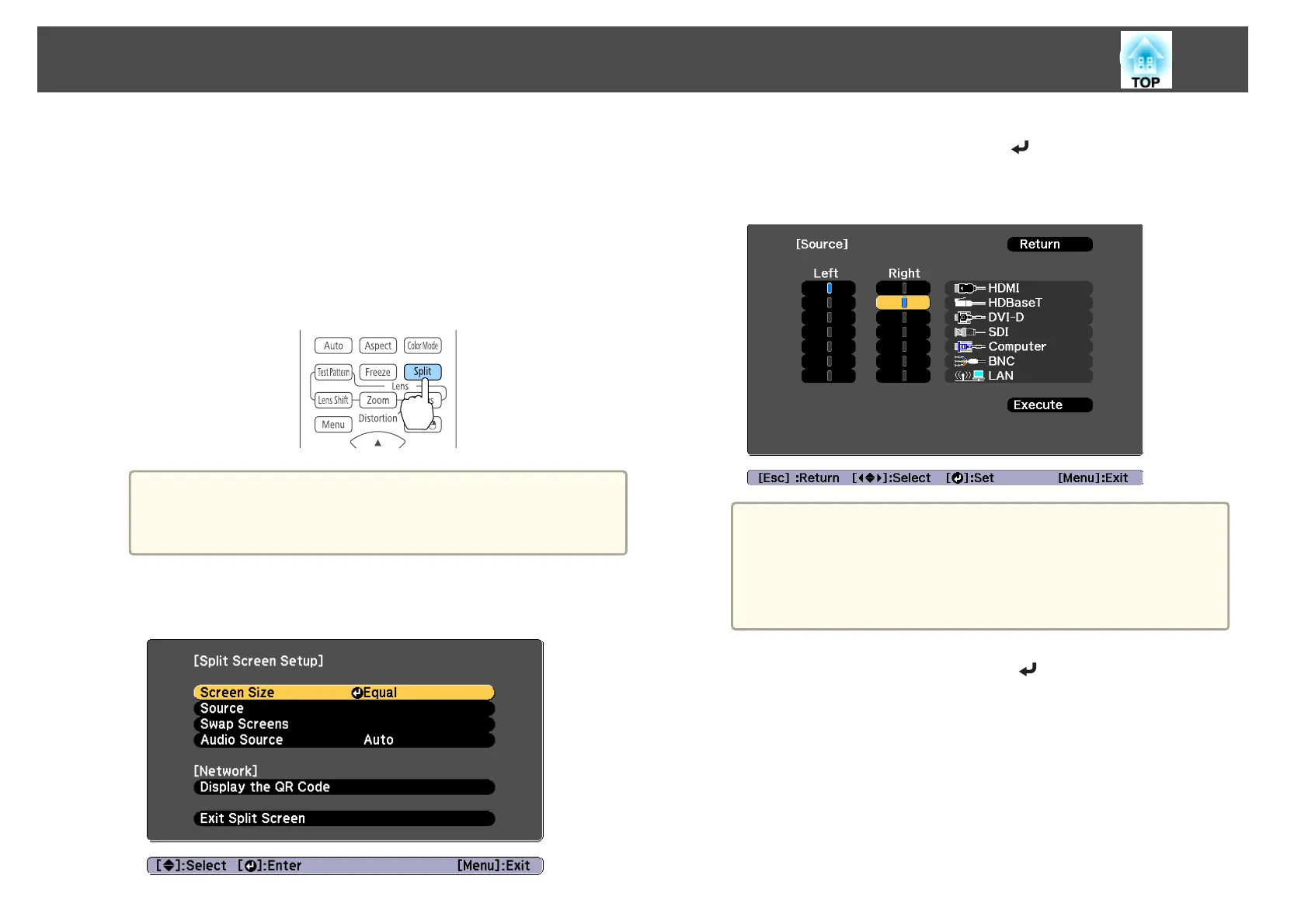The width and height of the screenshot is (1308, 924).
Task: Select the LAN source icon
Action: tap(969, 376)
